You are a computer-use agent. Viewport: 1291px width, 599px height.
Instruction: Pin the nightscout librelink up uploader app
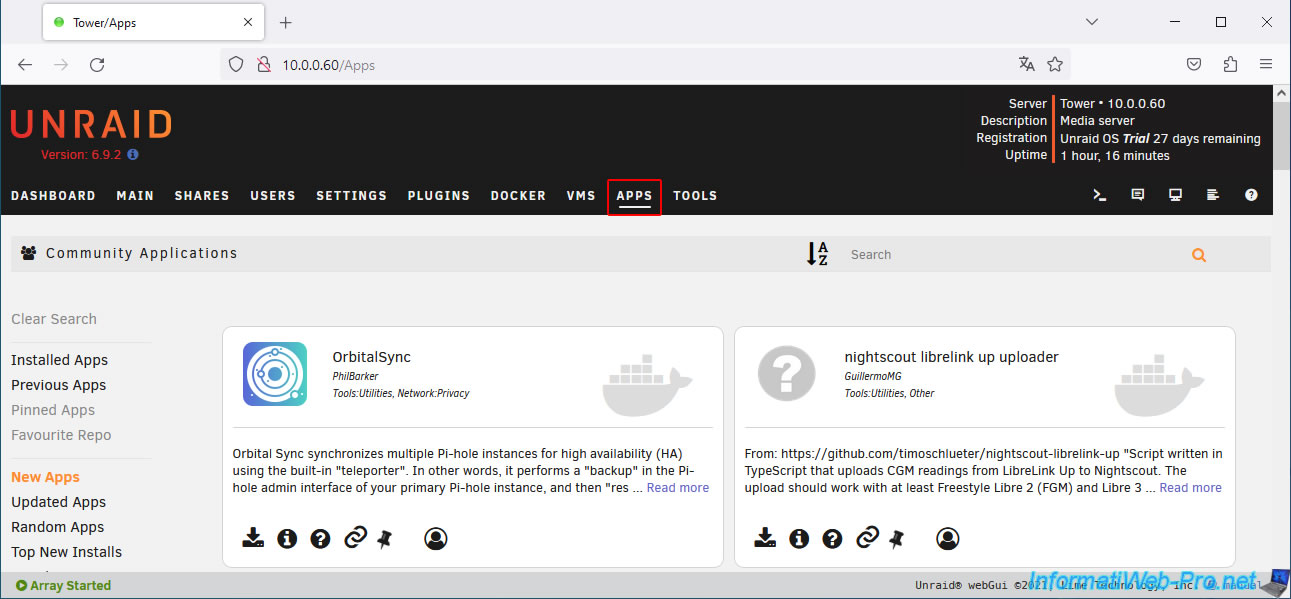[x=897, y=539]
